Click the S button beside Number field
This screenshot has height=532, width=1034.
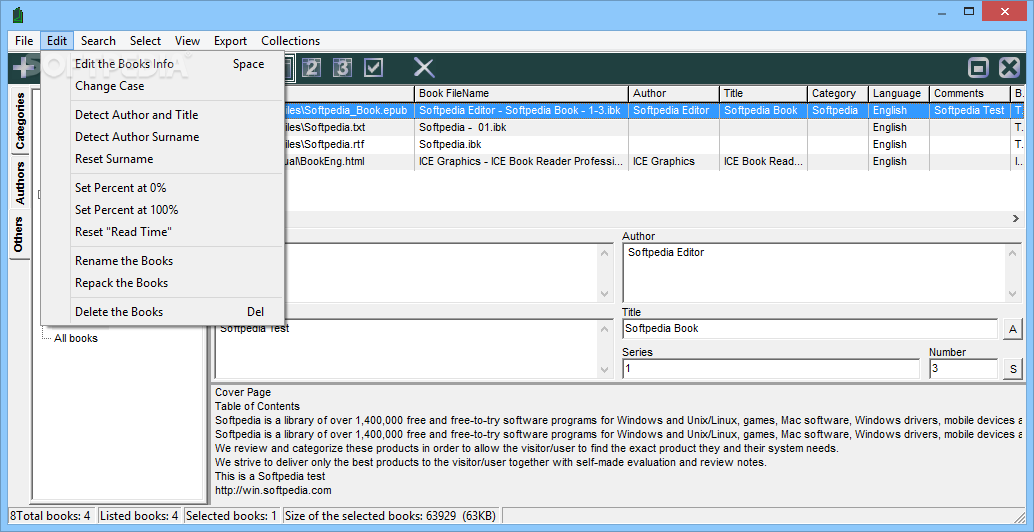coord(1012,369)
